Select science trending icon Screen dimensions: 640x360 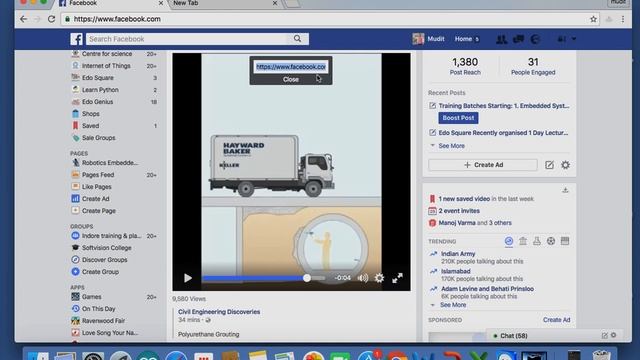point(537,241)
